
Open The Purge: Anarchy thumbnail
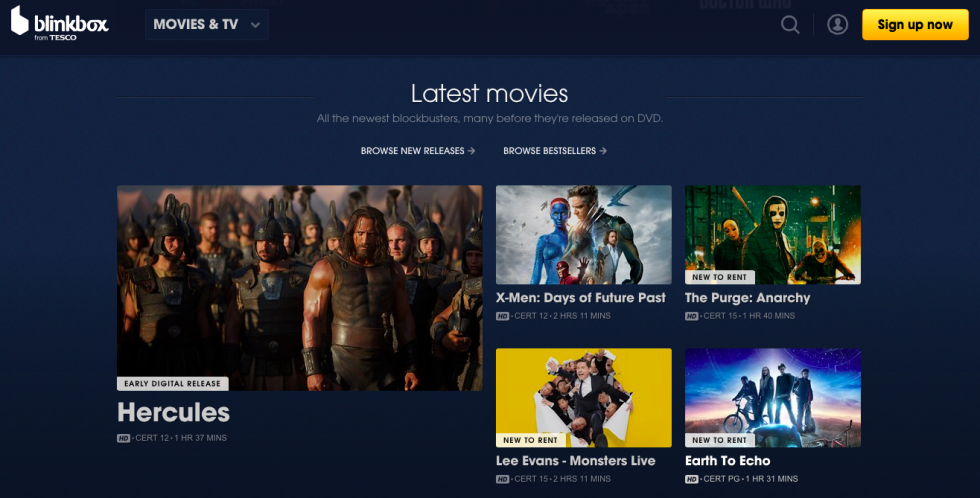(x=772, y=234)
